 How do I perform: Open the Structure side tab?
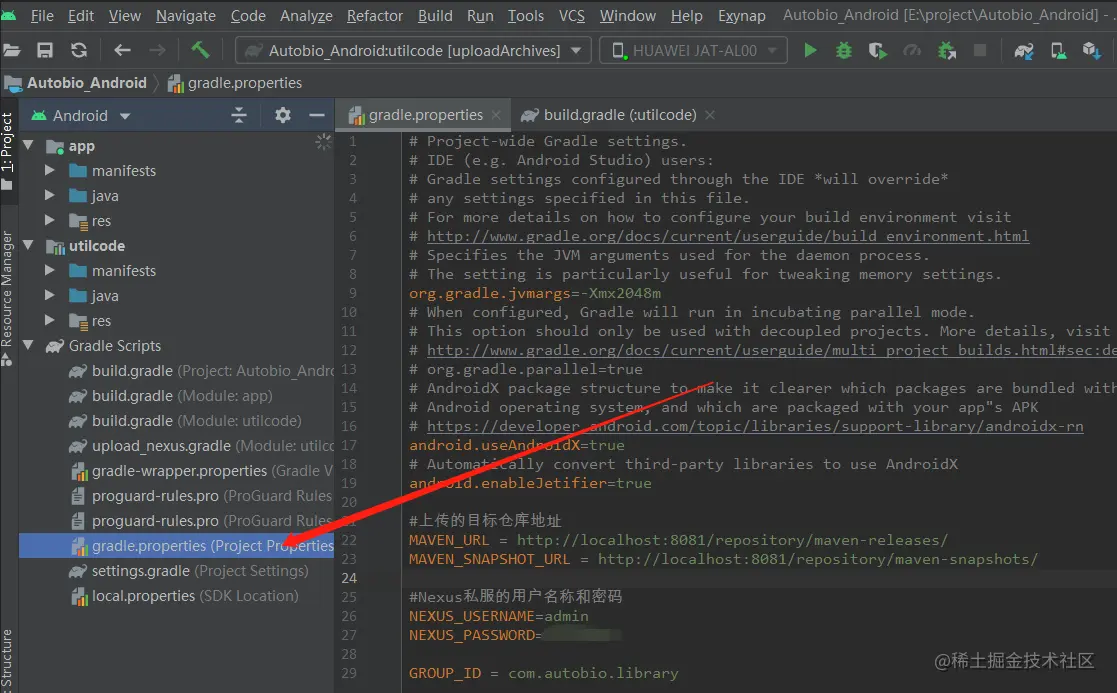pos(7,659)
